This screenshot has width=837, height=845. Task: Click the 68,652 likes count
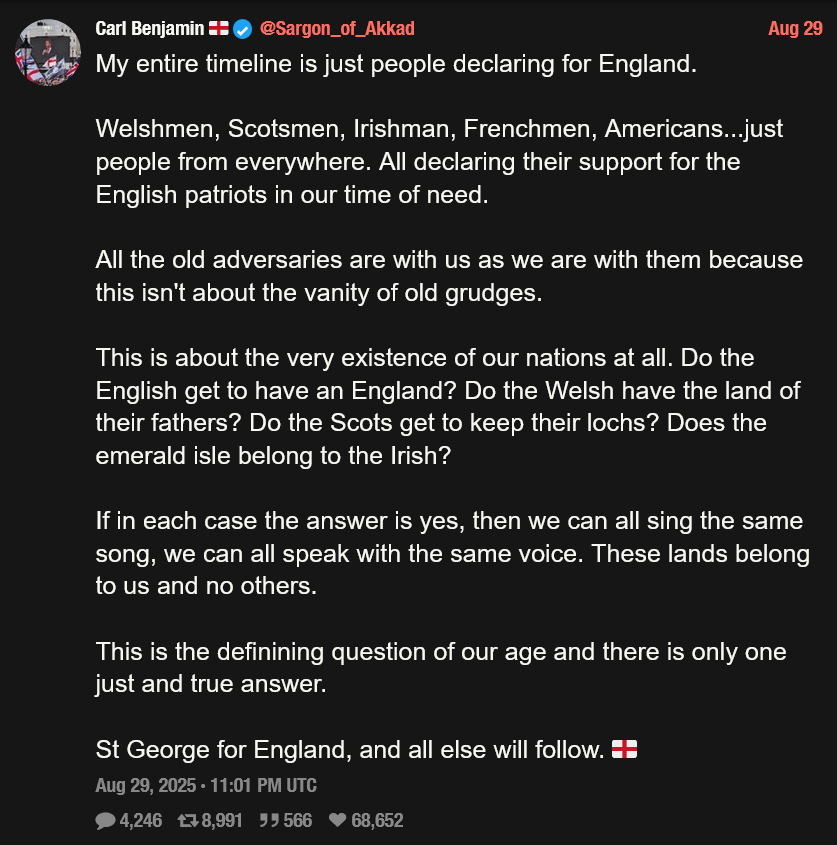click(377, 821)
